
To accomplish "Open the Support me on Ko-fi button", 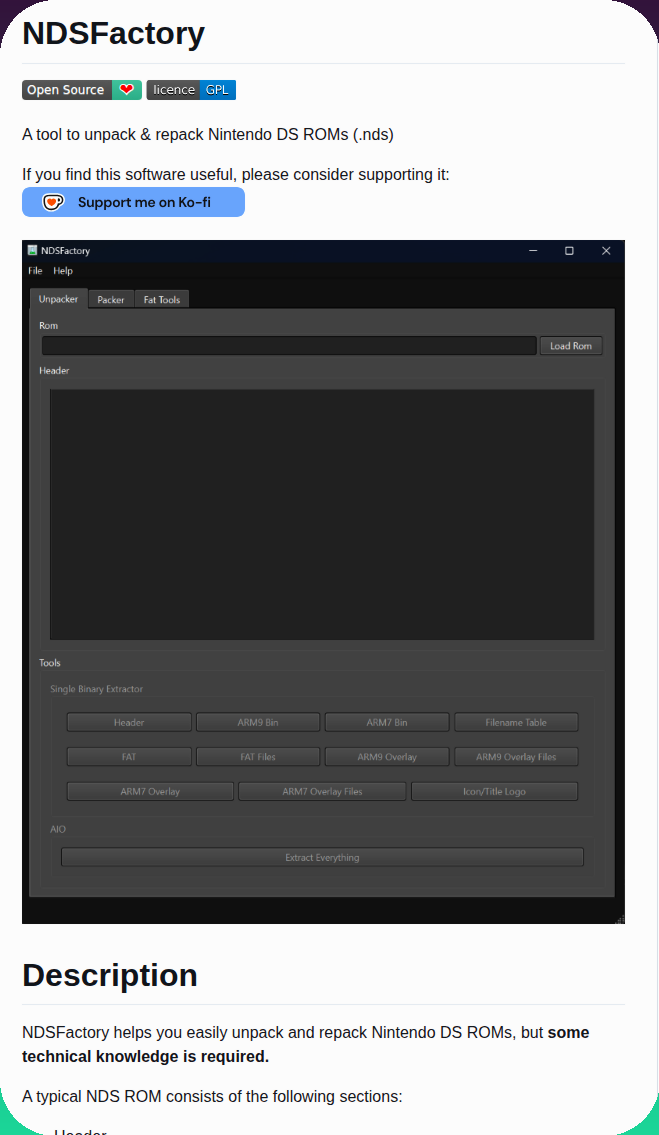I will click(x=133, y=202).
